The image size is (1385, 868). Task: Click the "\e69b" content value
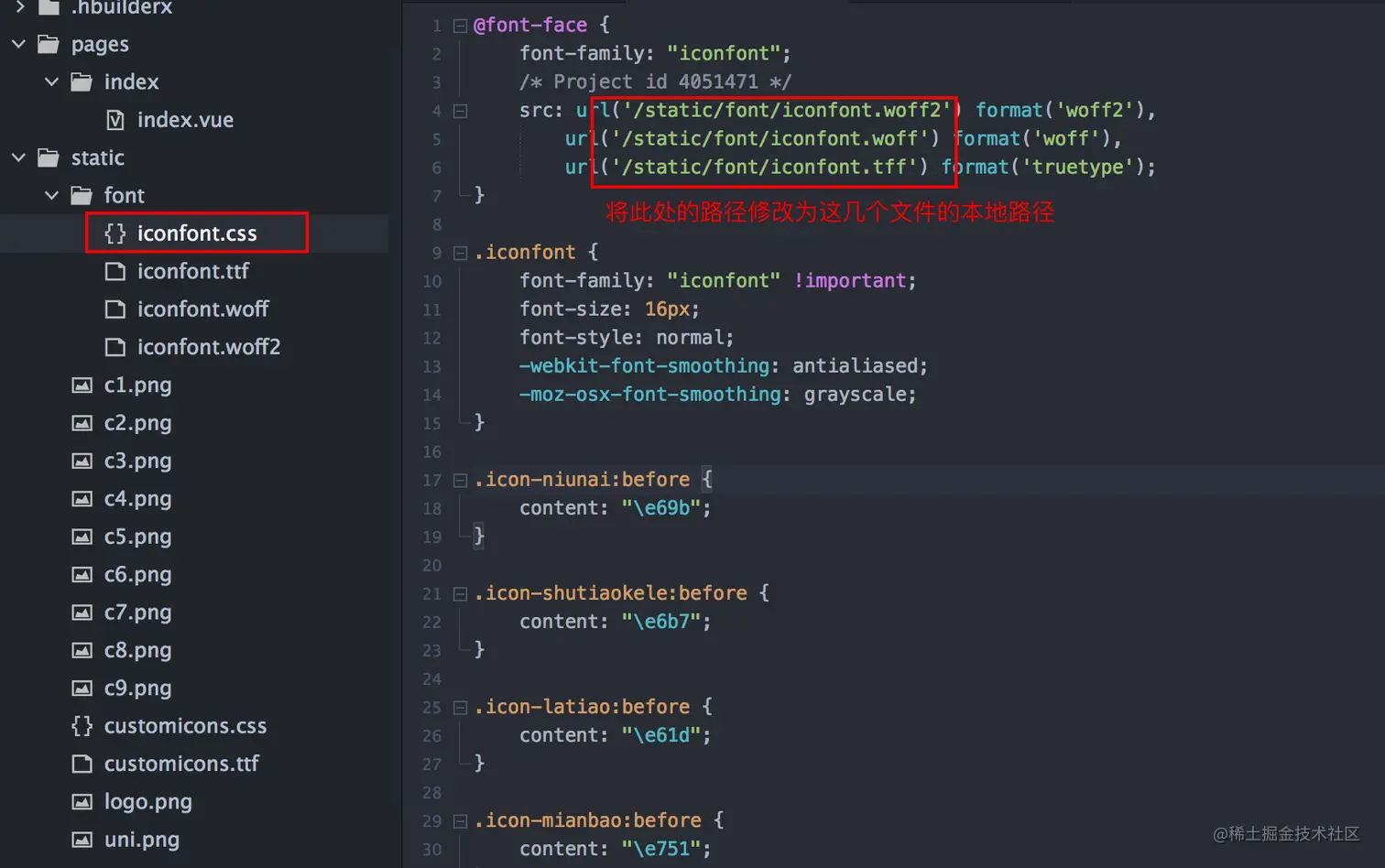tap(661, 508)
